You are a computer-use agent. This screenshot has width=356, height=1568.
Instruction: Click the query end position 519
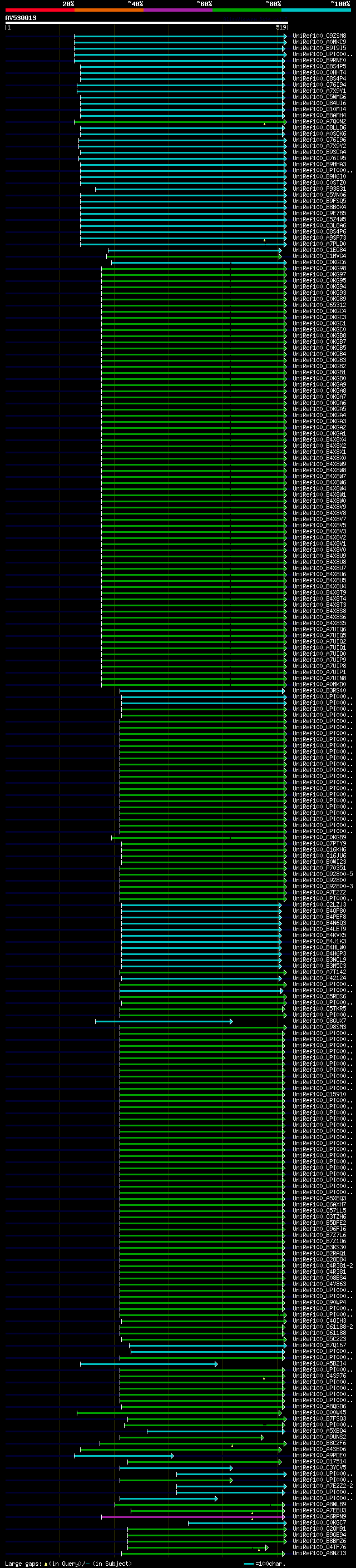(x=280, y=27)
